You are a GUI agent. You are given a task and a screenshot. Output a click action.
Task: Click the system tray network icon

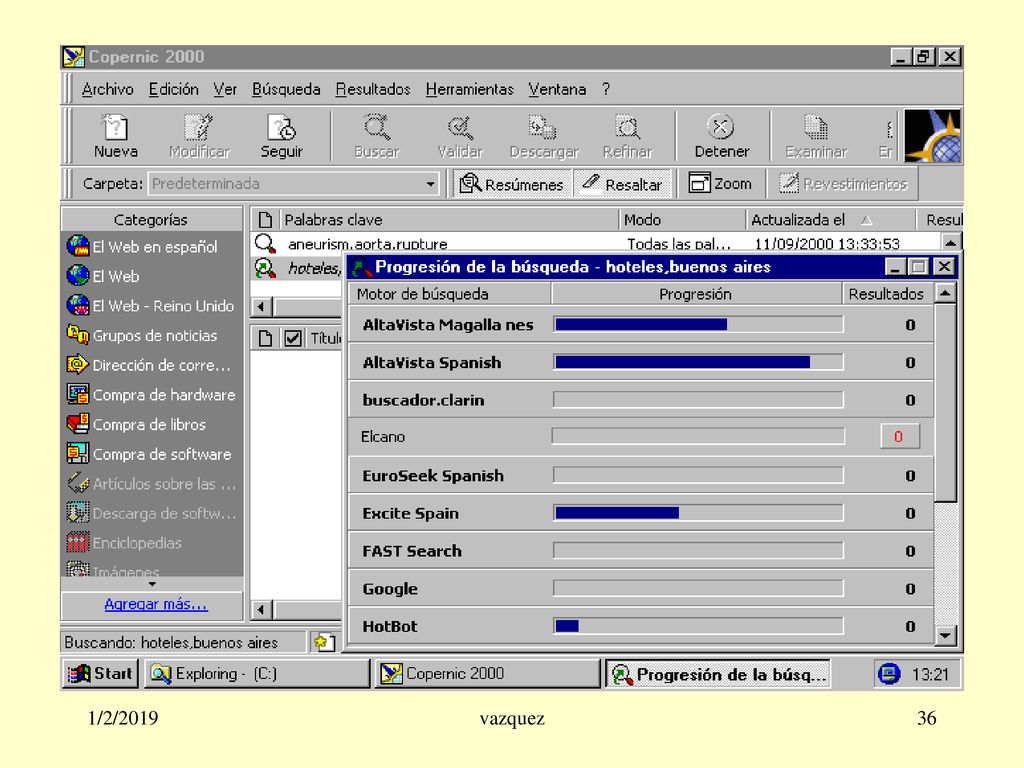(x=889, y=673)
